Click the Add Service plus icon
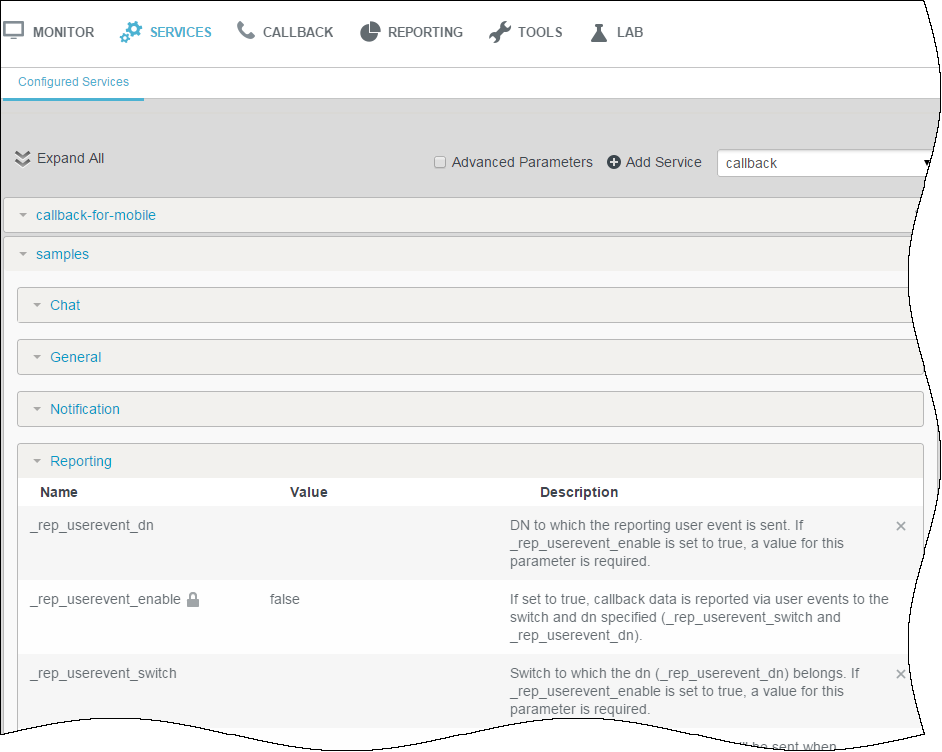Screen dimensions: 942x752 pos(614,162)
